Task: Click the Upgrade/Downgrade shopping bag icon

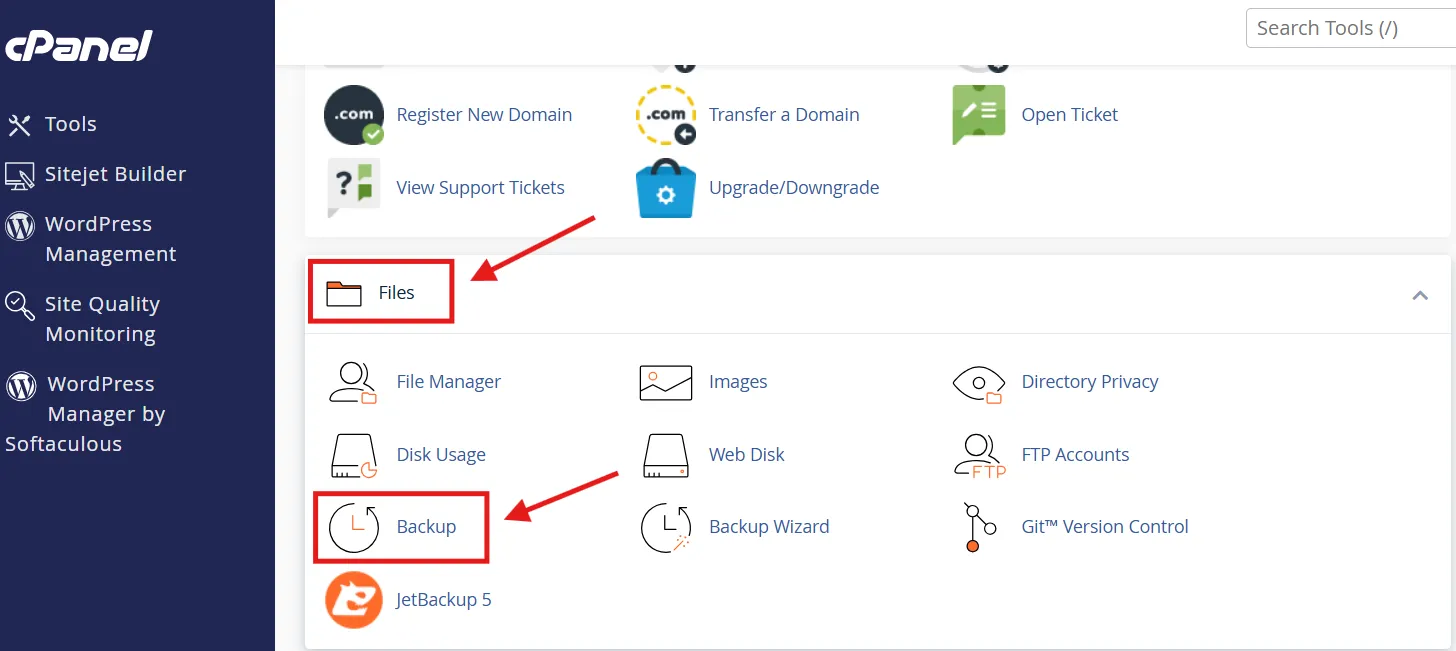Action: coord(665,188)
